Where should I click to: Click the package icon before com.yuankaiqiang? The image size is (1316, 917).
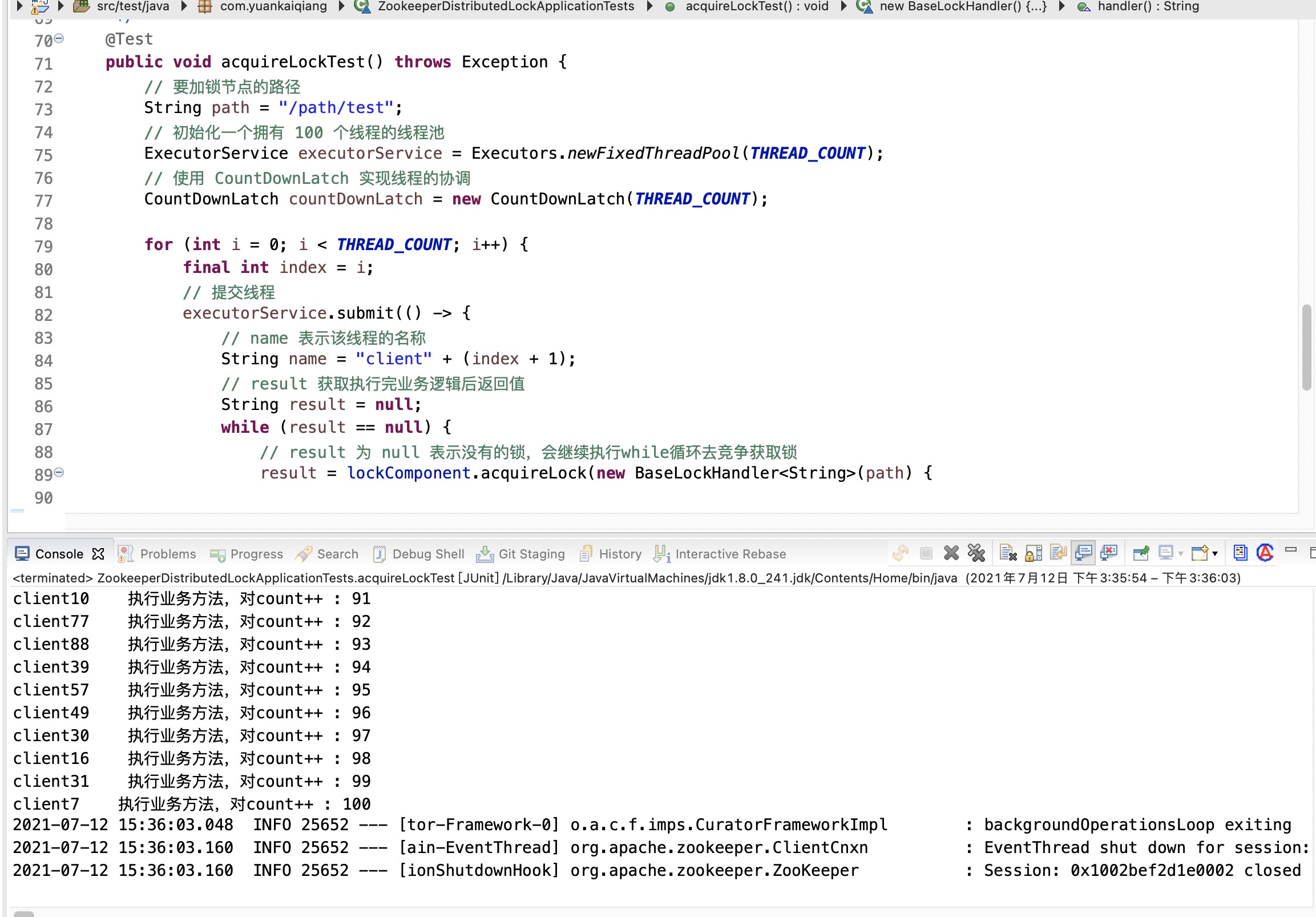[205, 6]
